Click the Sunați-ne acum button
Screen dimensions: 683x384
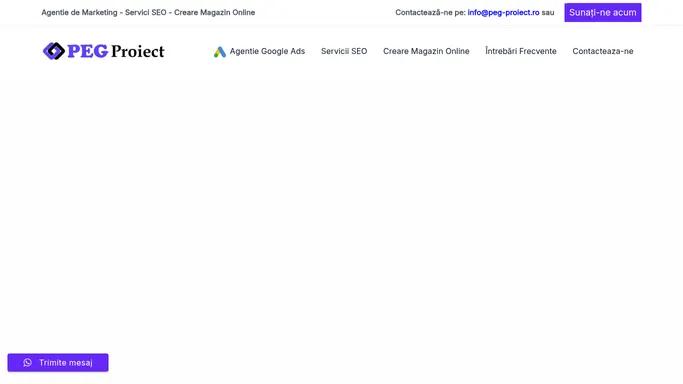click(603, 13)
